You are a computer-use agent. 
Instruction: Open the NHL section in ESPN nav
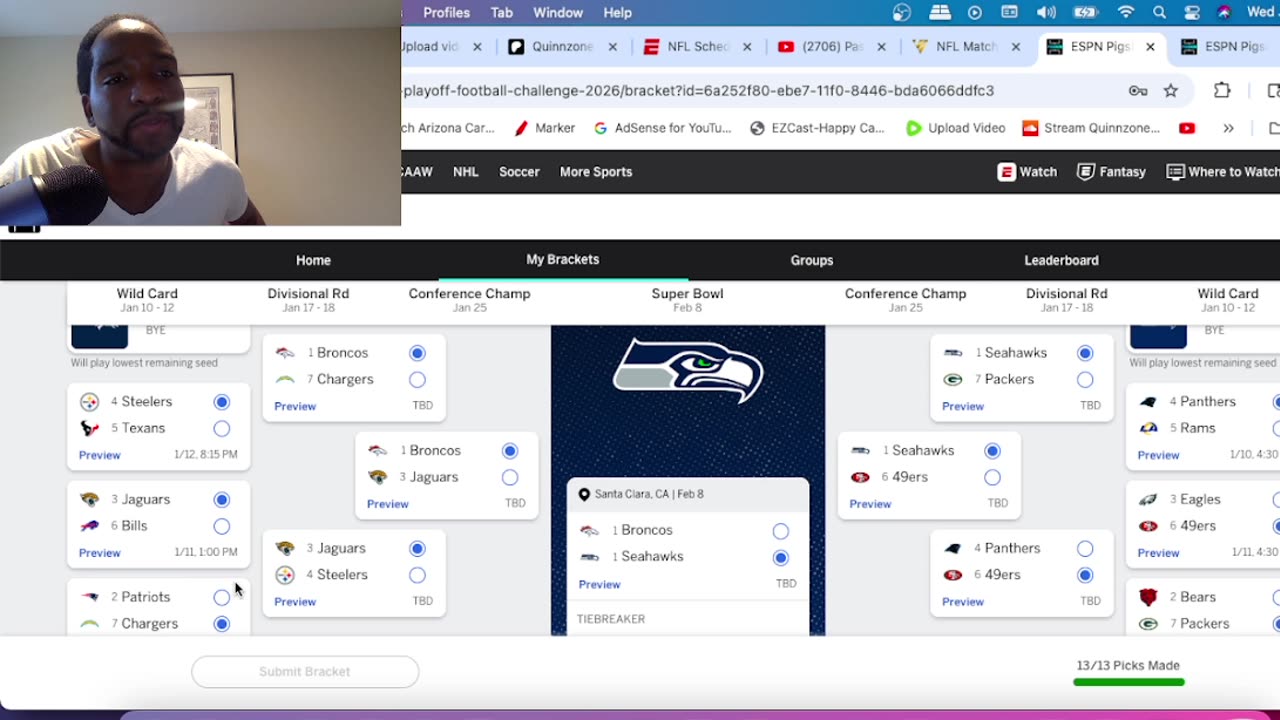(x=466, y=172)
